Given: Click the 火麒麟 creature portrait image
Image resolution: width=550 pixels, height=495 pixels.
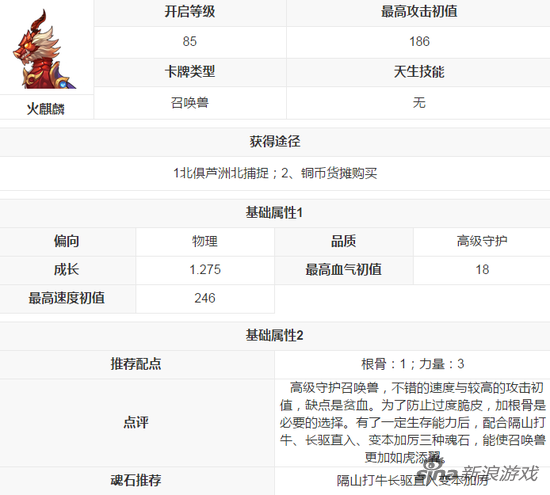Looking at the screenshot, I should point(45,49).
